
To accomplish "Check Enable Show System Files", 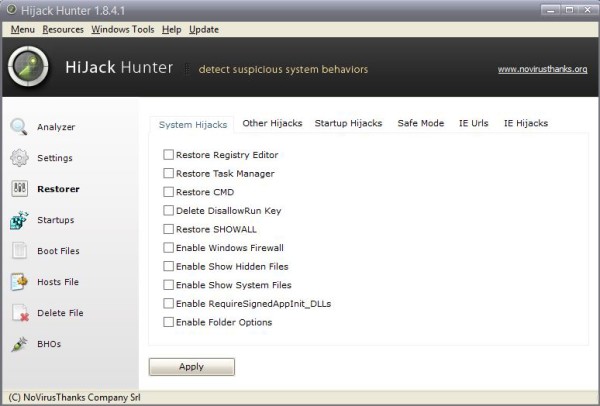I will point(168,285).
